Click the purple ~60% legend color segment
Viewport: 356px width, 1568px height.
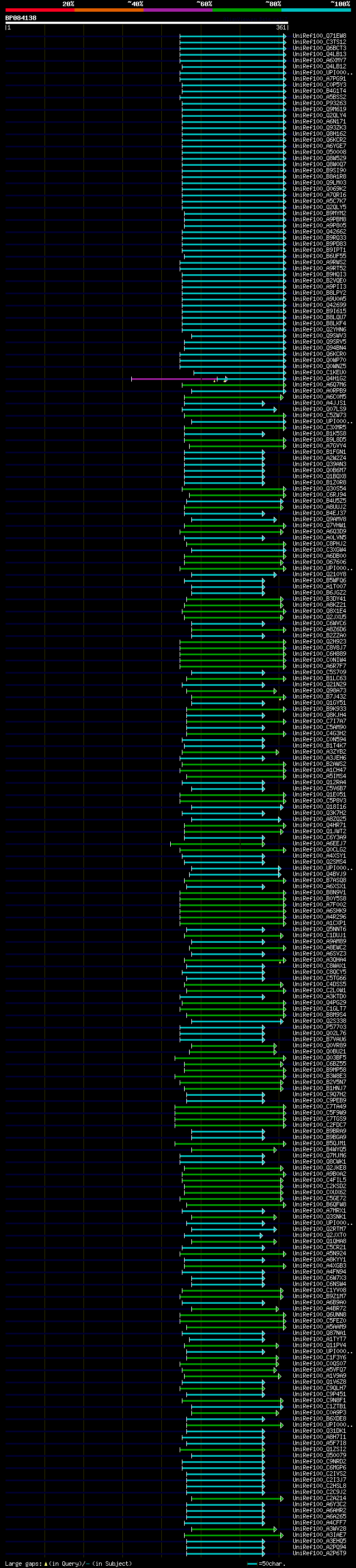(x=177, y=10)
